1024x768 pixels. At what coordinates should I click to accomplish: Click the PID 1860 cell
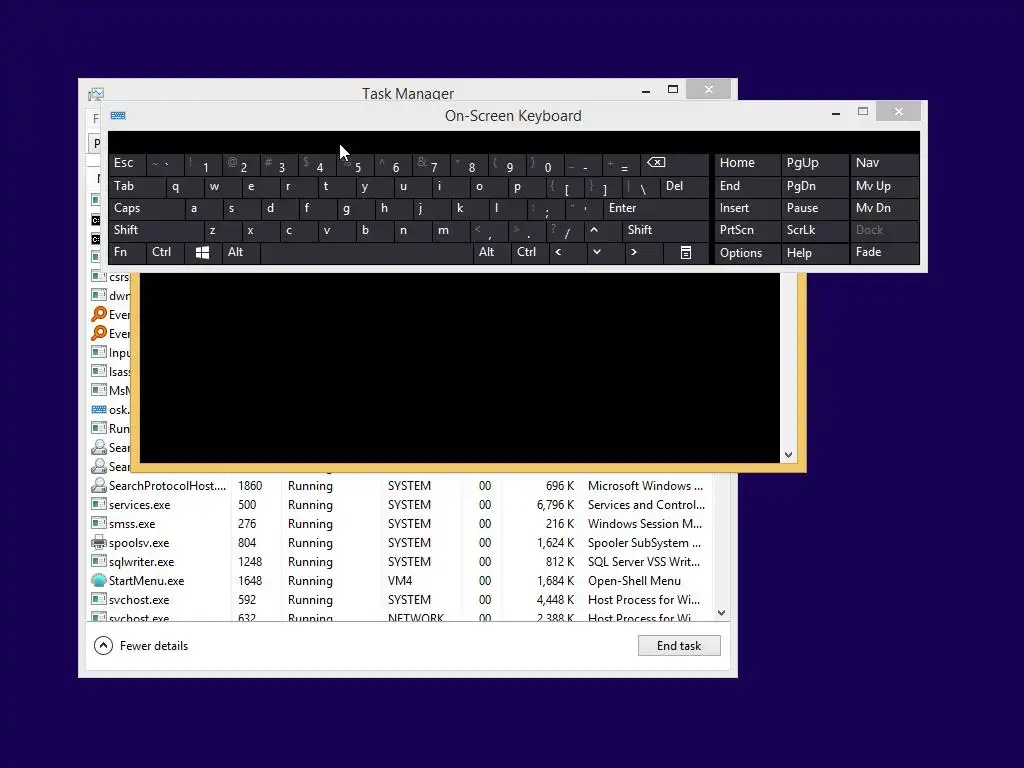point(249,486)
